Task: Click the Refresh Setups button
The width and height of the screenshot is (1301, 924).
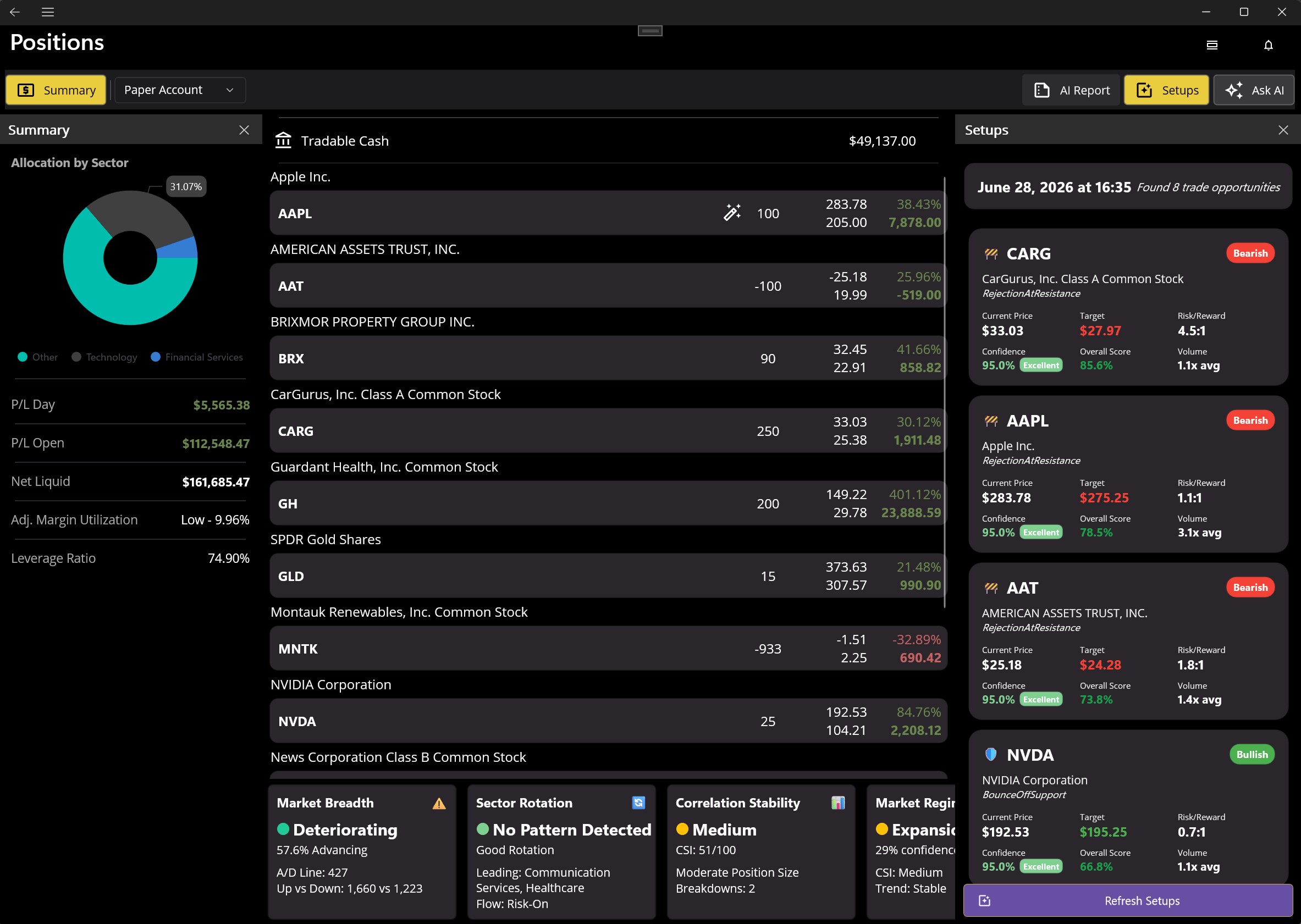Action: [x=1128, y=901]
